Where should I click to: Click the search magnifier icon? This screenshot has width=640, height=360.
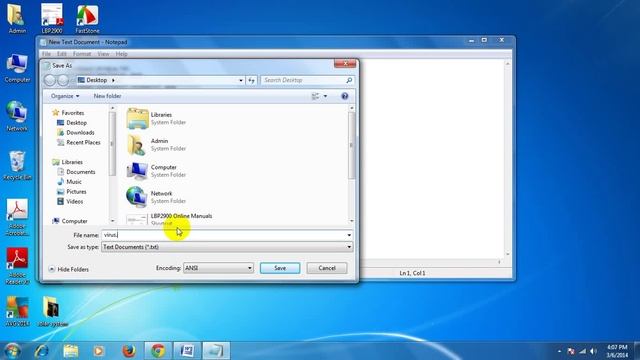tap(349, 80)
